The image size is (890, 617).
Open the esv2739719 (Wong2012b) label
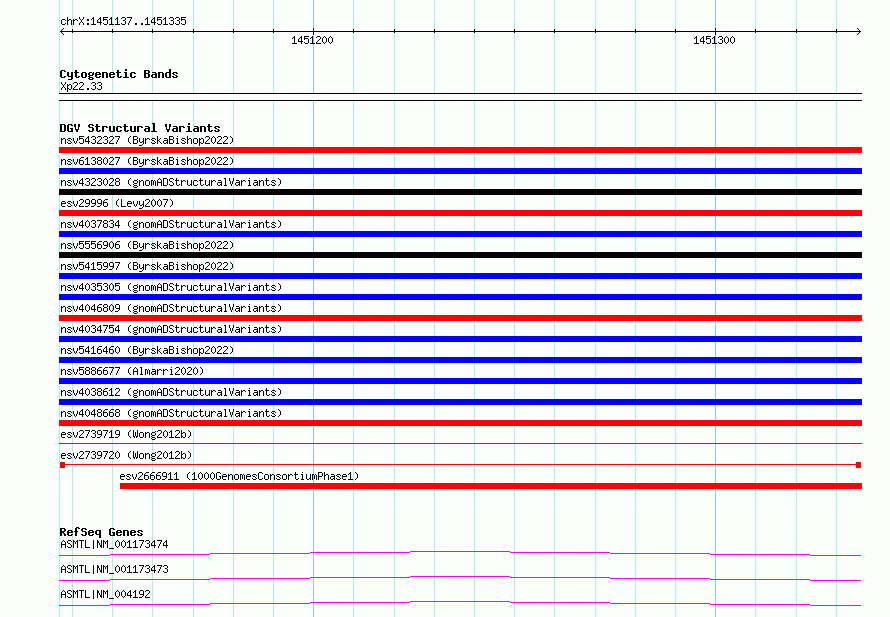(126, 434)
